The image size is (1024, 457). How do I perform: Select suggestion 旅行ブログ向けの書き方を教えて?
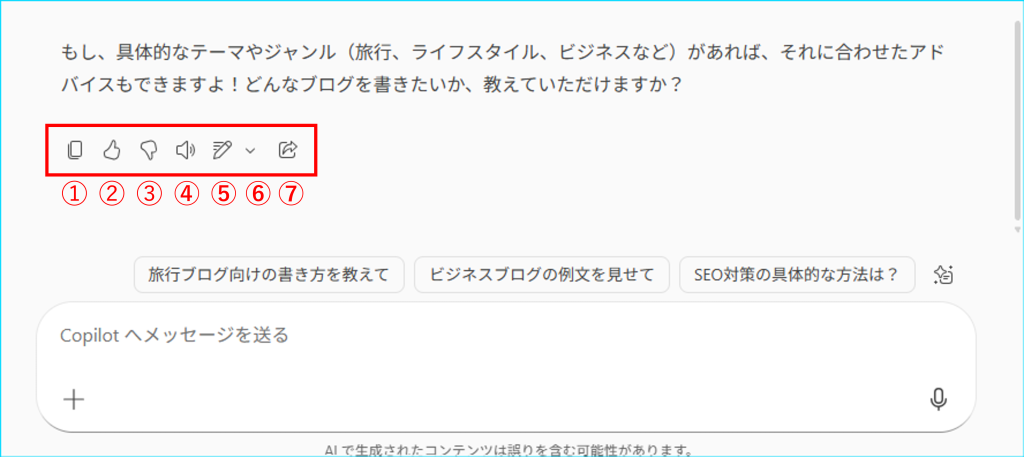click(269, 275)
